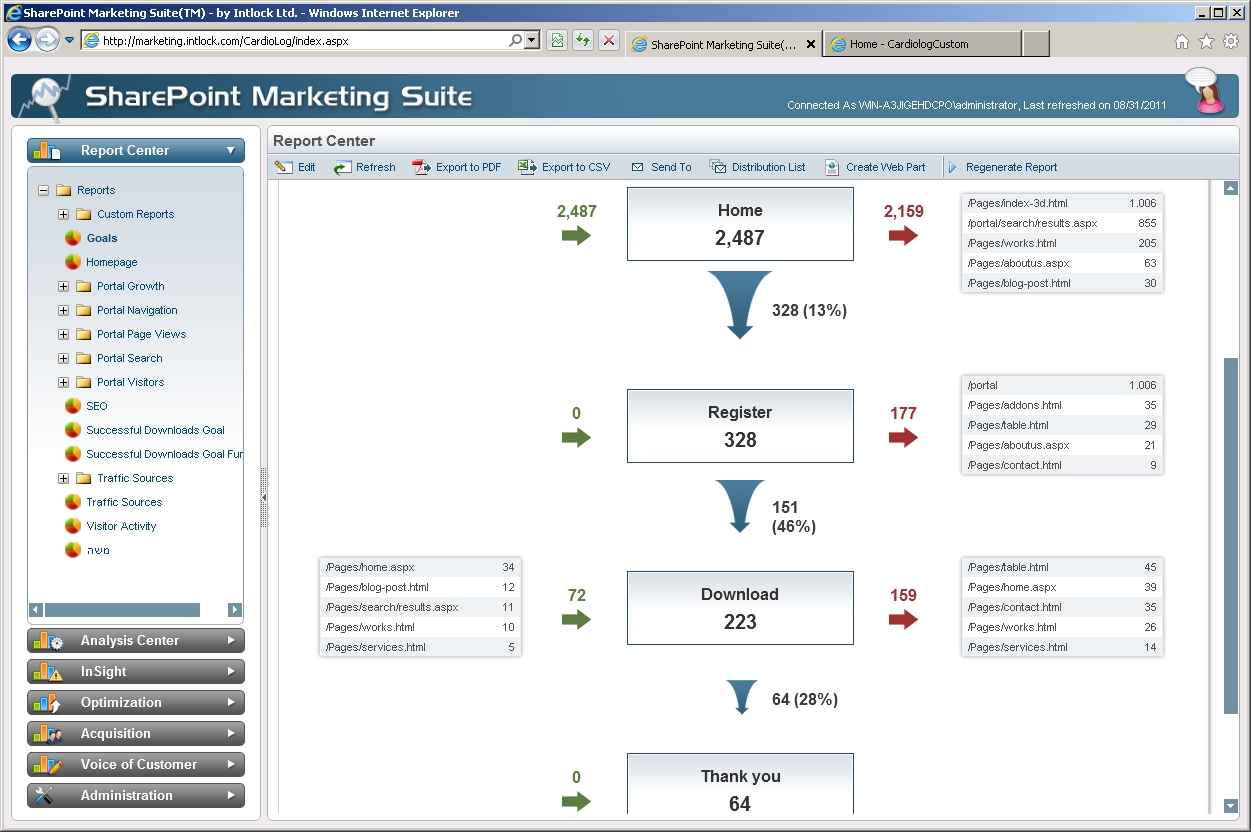Click the Register funnel step box
1251x832 pixels.
[740, 426]
